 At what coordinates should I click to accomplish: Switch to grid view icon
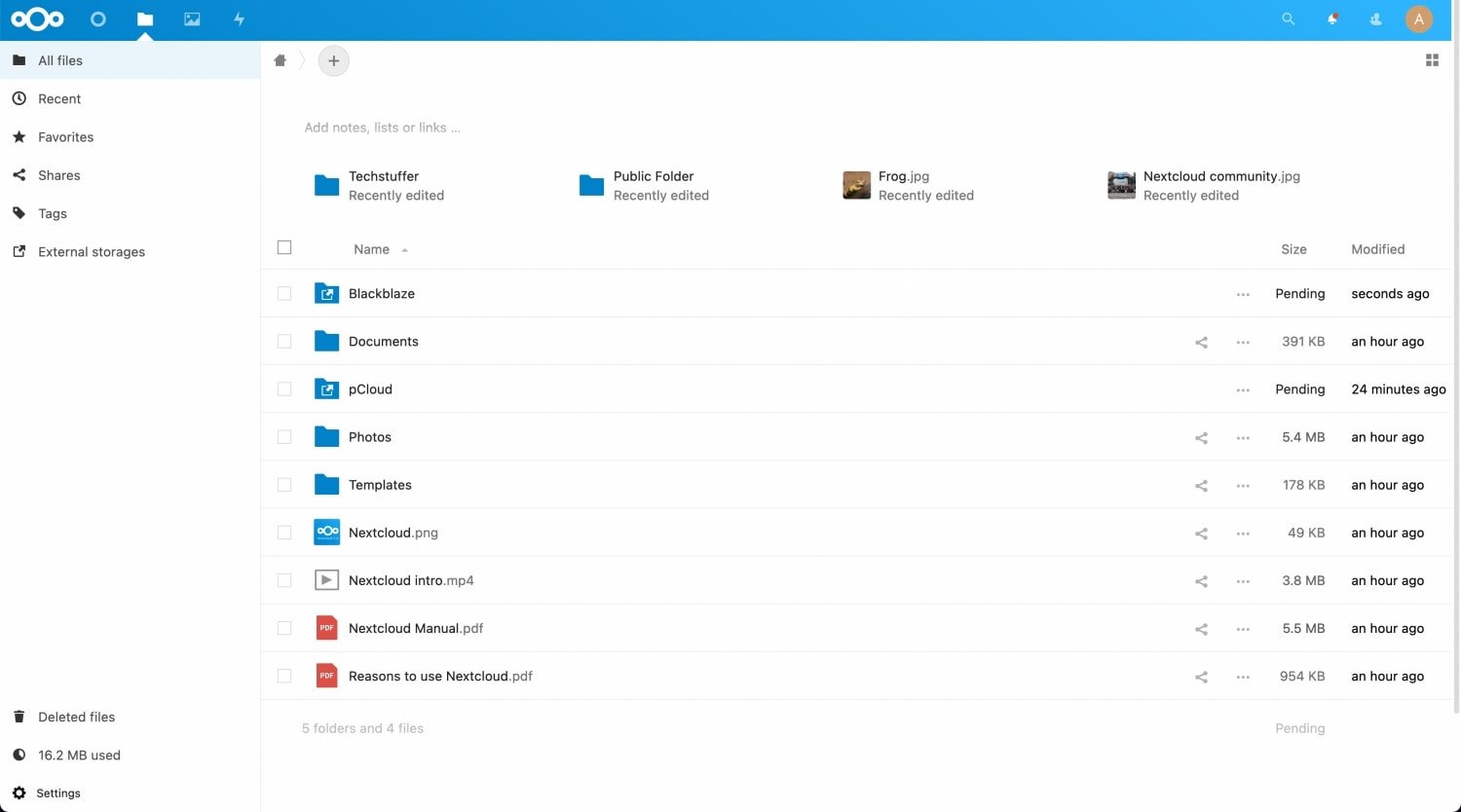[1432, 60]
